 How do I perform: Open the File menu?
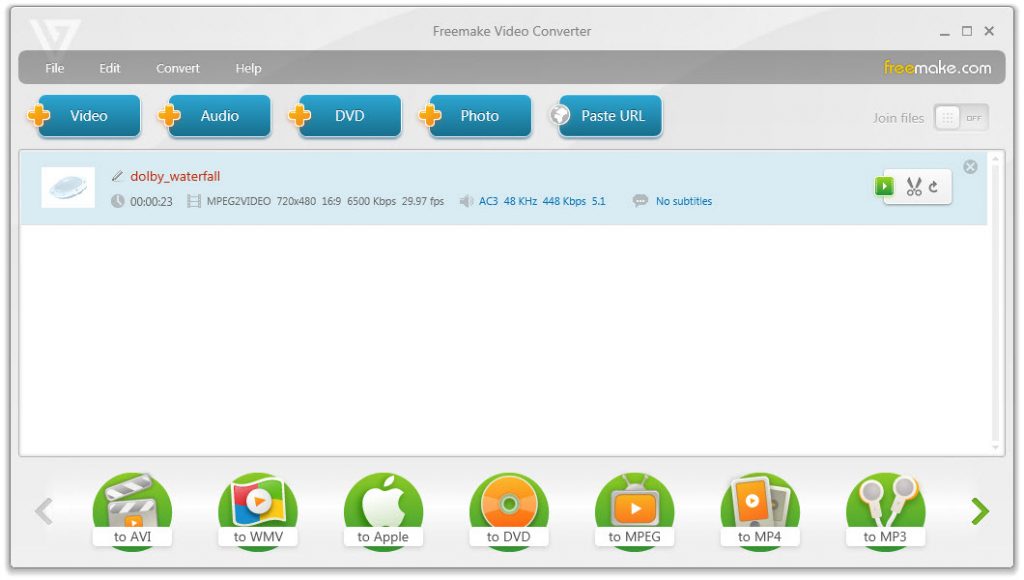pos(55,68)
